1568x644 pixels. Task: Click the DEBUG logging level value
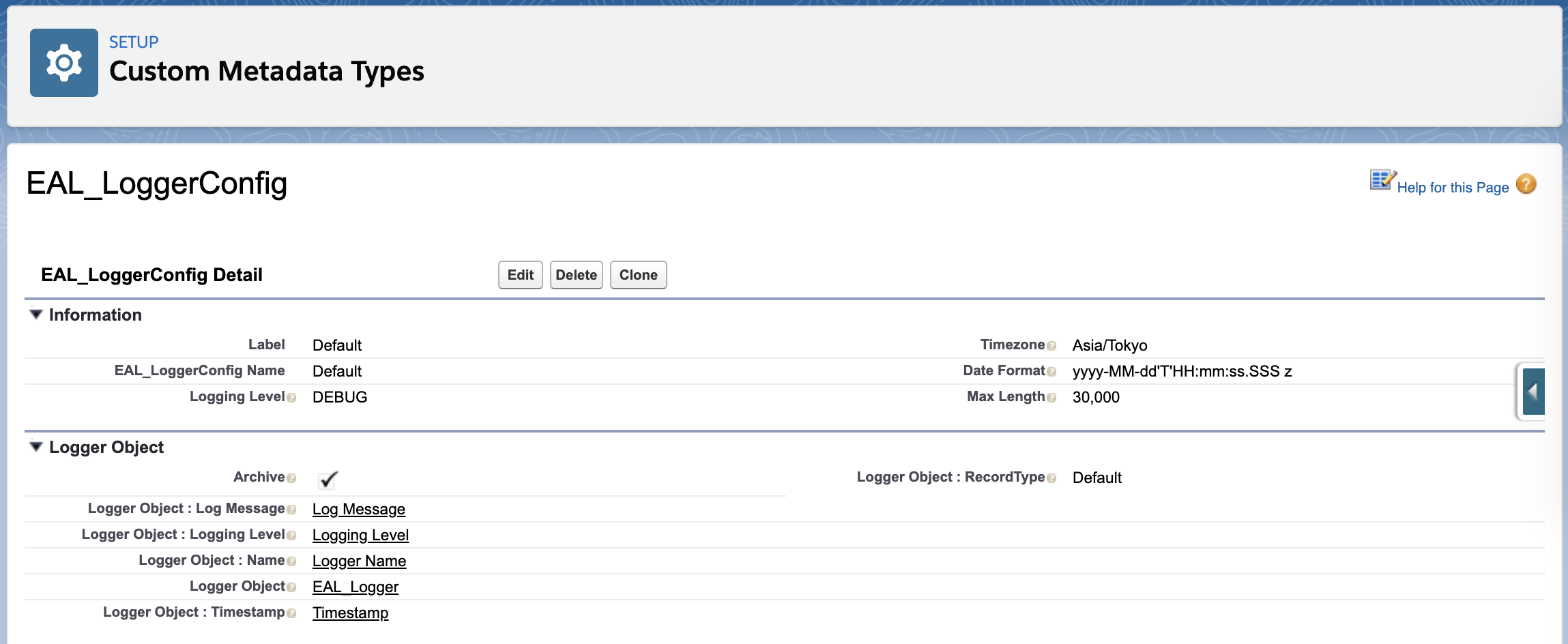(x=340, y=397)
